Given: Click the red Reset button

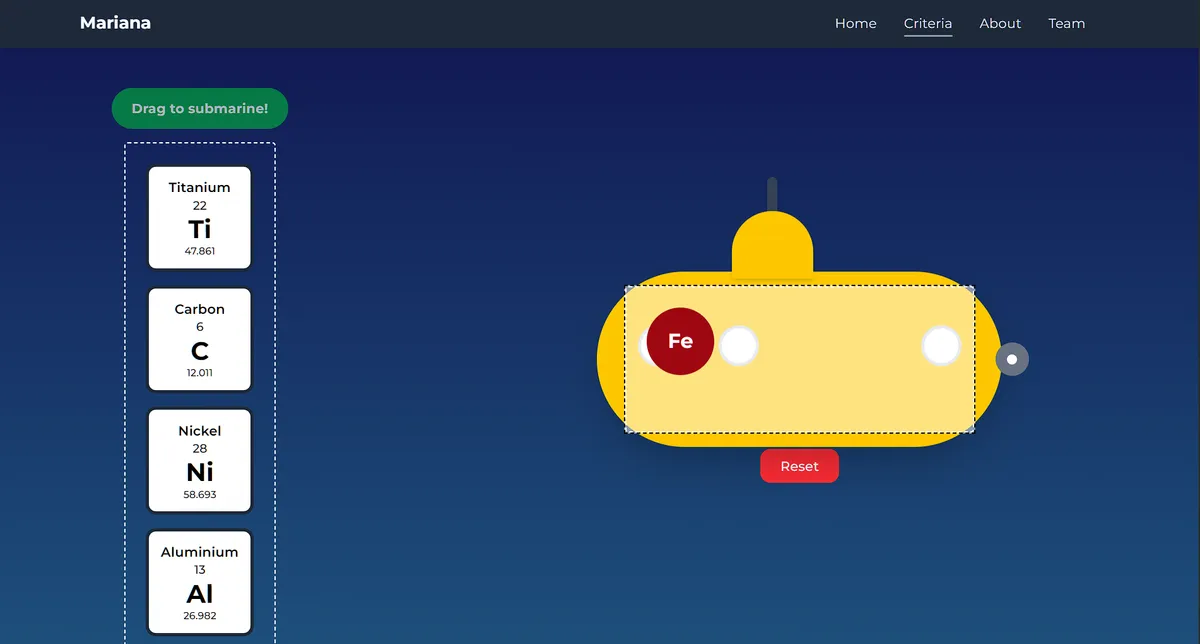Looking at the screenshot, I should [799, 466].
